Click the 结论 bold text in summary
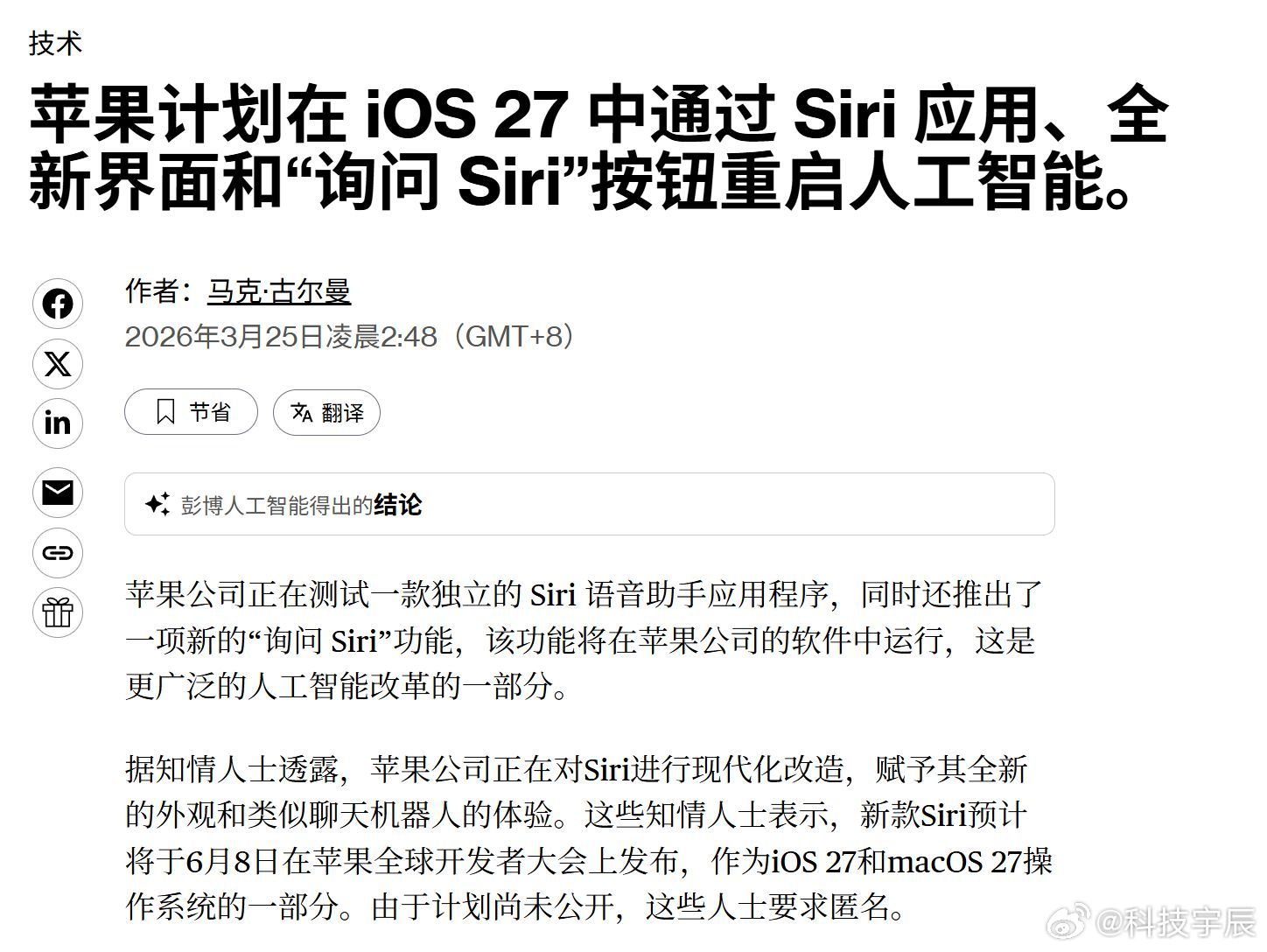This screenshot has width=1267, height=952. point(398,505)
